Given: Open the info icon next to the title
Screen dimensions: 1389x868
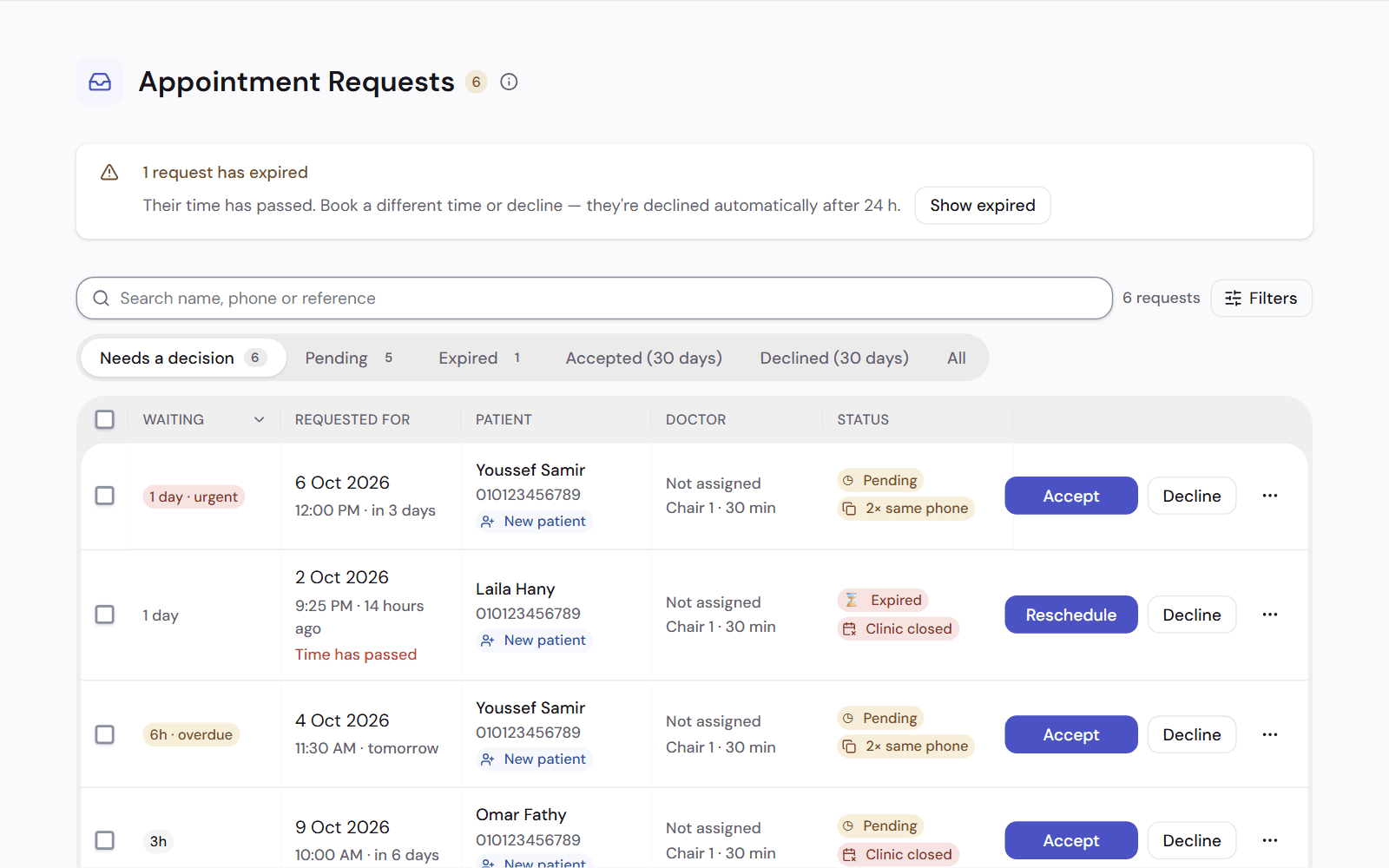Looking at the screenshot, I should [x=510, y=82].
